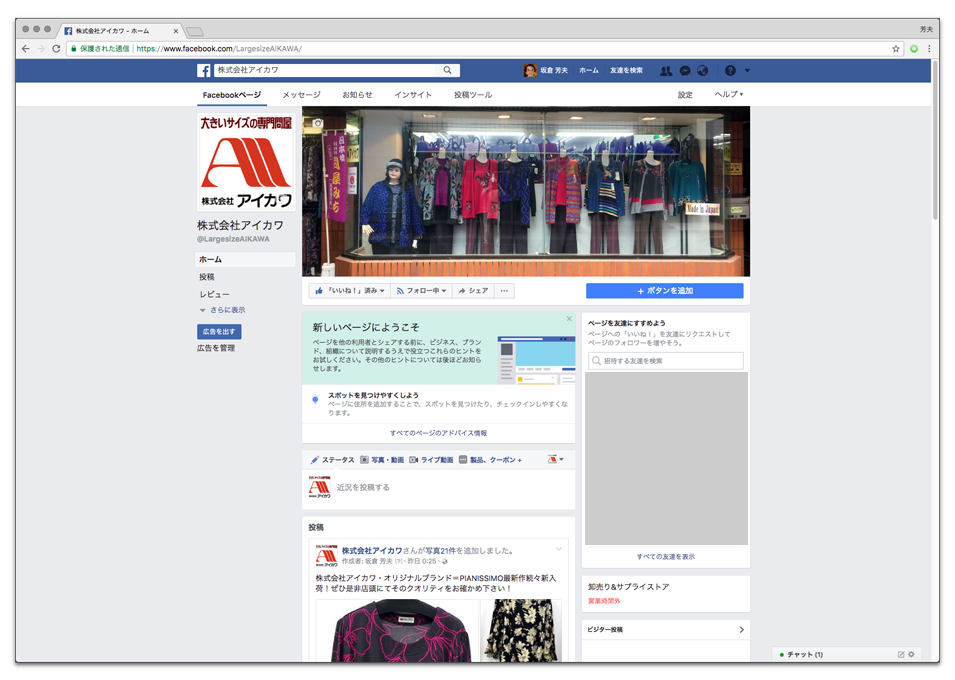Viewport: 955px width, 680px height.
Task: Click browser back arrow
Action: click(x=26, y=49)
